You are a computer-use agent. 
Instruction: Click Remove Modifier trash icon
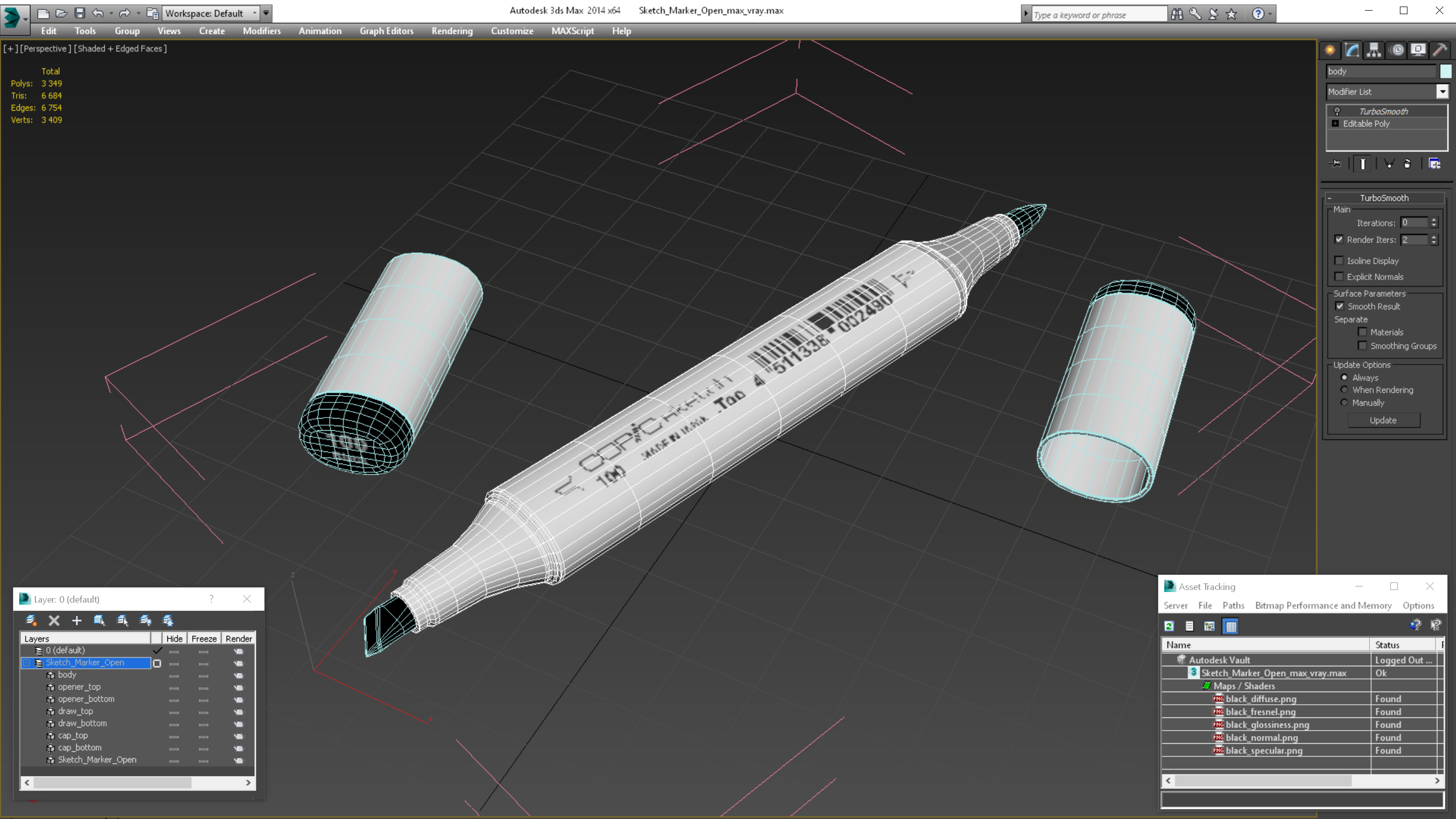pyautogui.click(x=1407, y=163)
